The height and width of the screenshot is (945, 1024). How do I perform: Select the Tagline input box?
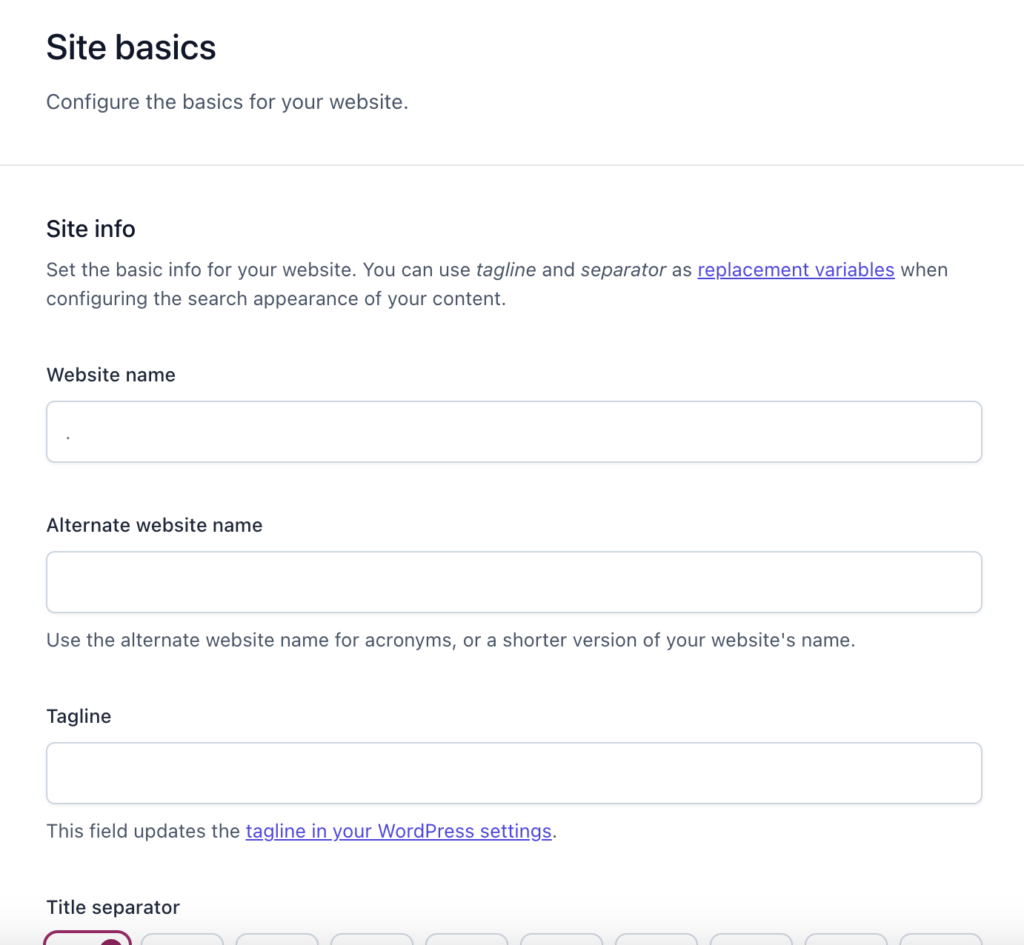tap(514, 773)
